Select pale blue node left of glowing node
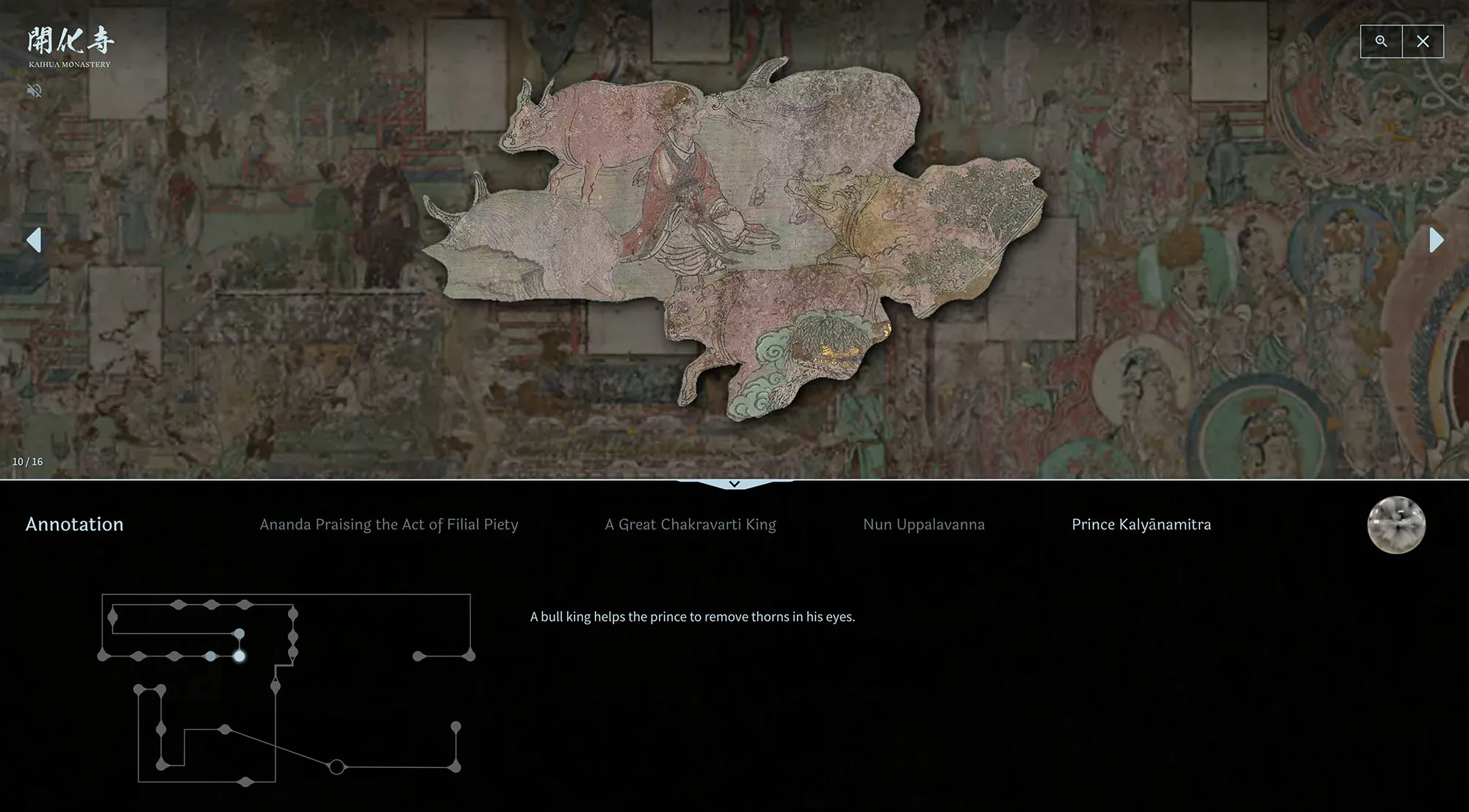 211,656
